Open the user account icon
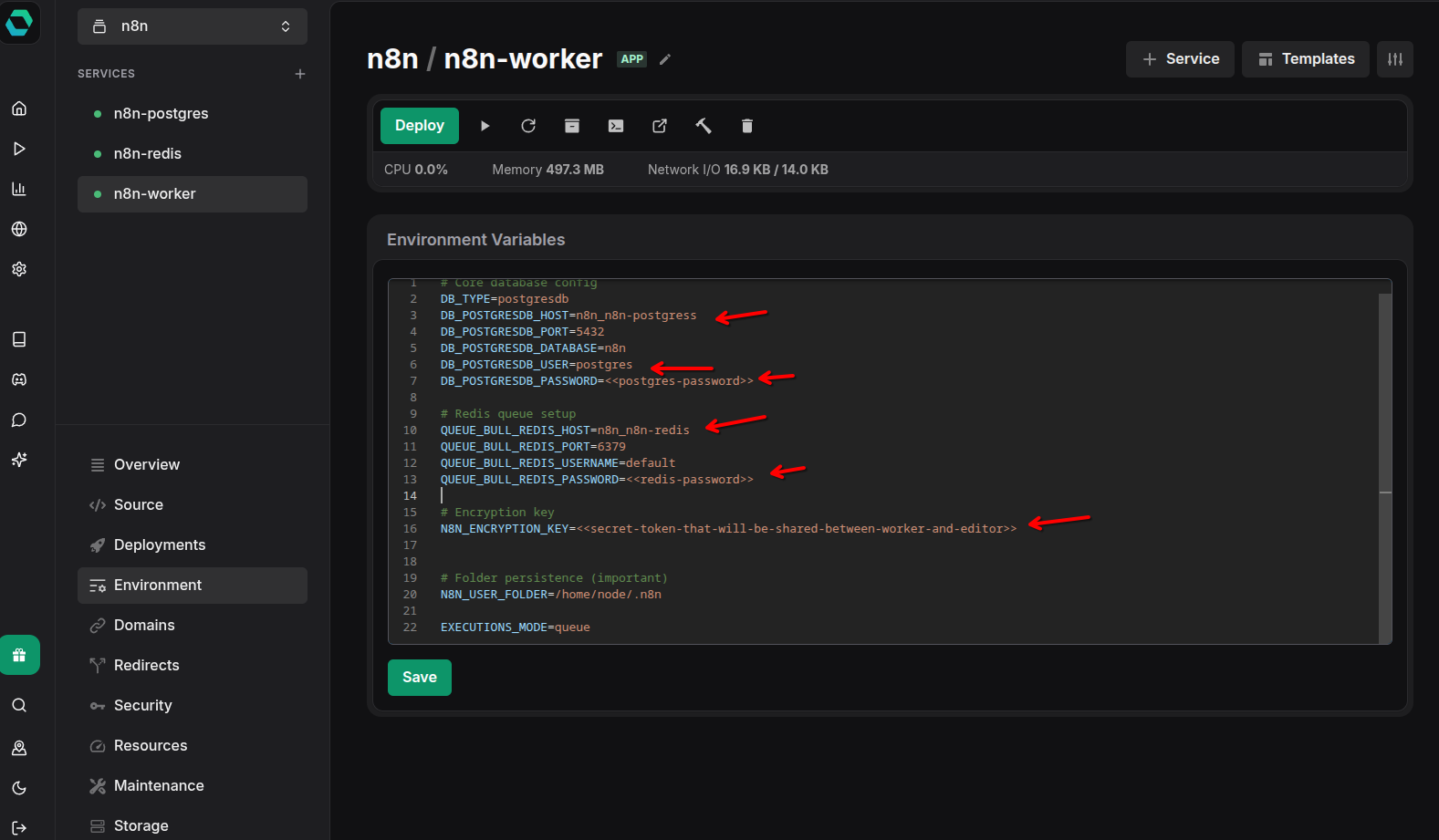This screenshot has width=1439, height=840. coord(19,748)
